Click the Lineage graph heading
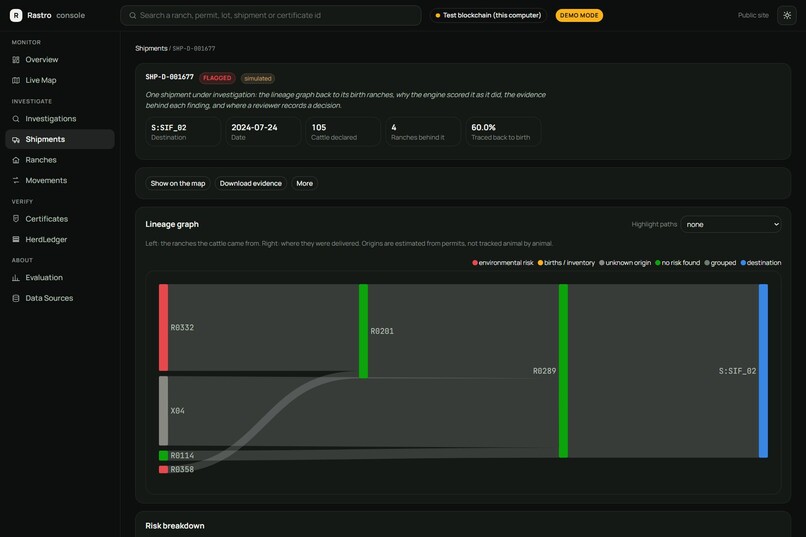Image resolution: width=806 pixels, height=537 pixels. click(172, 224)
